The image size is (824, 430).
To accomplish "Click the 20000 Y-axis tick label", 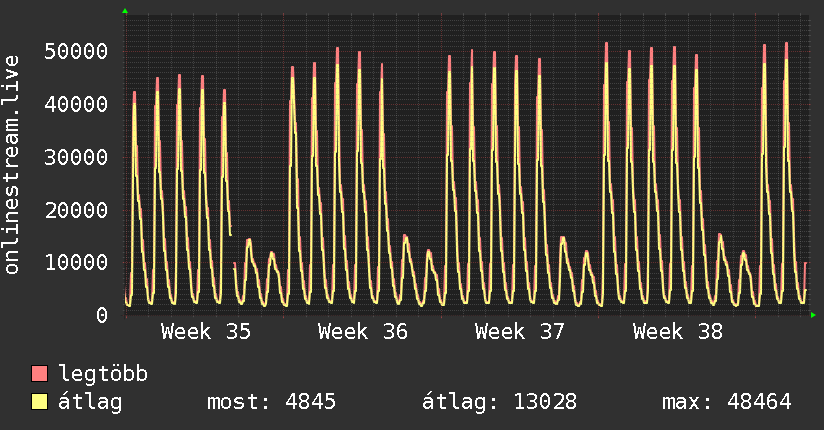I will 76,210.
